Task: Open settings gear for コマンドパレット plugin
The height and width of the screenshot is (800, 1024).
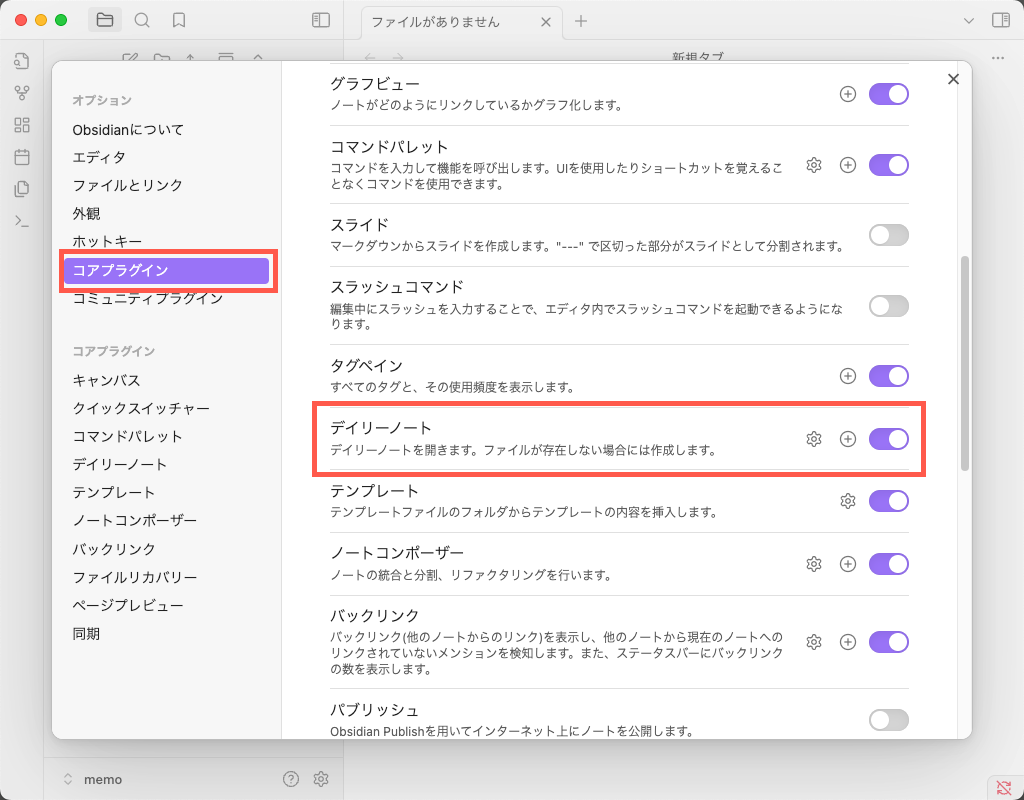Action: click(x=814, y=165)
